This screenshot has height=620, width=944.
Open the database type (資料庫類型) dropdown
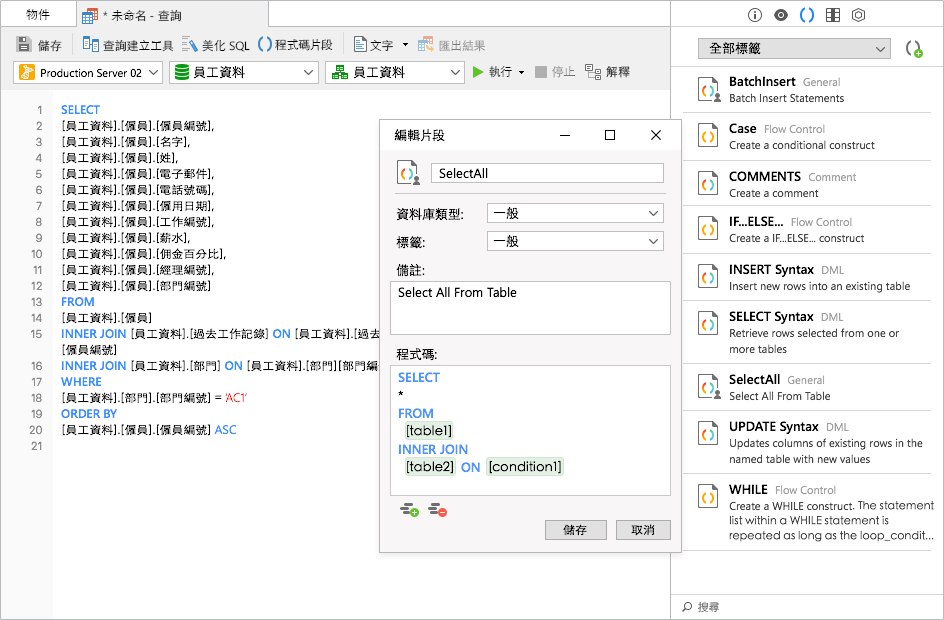tap(575, 213)
